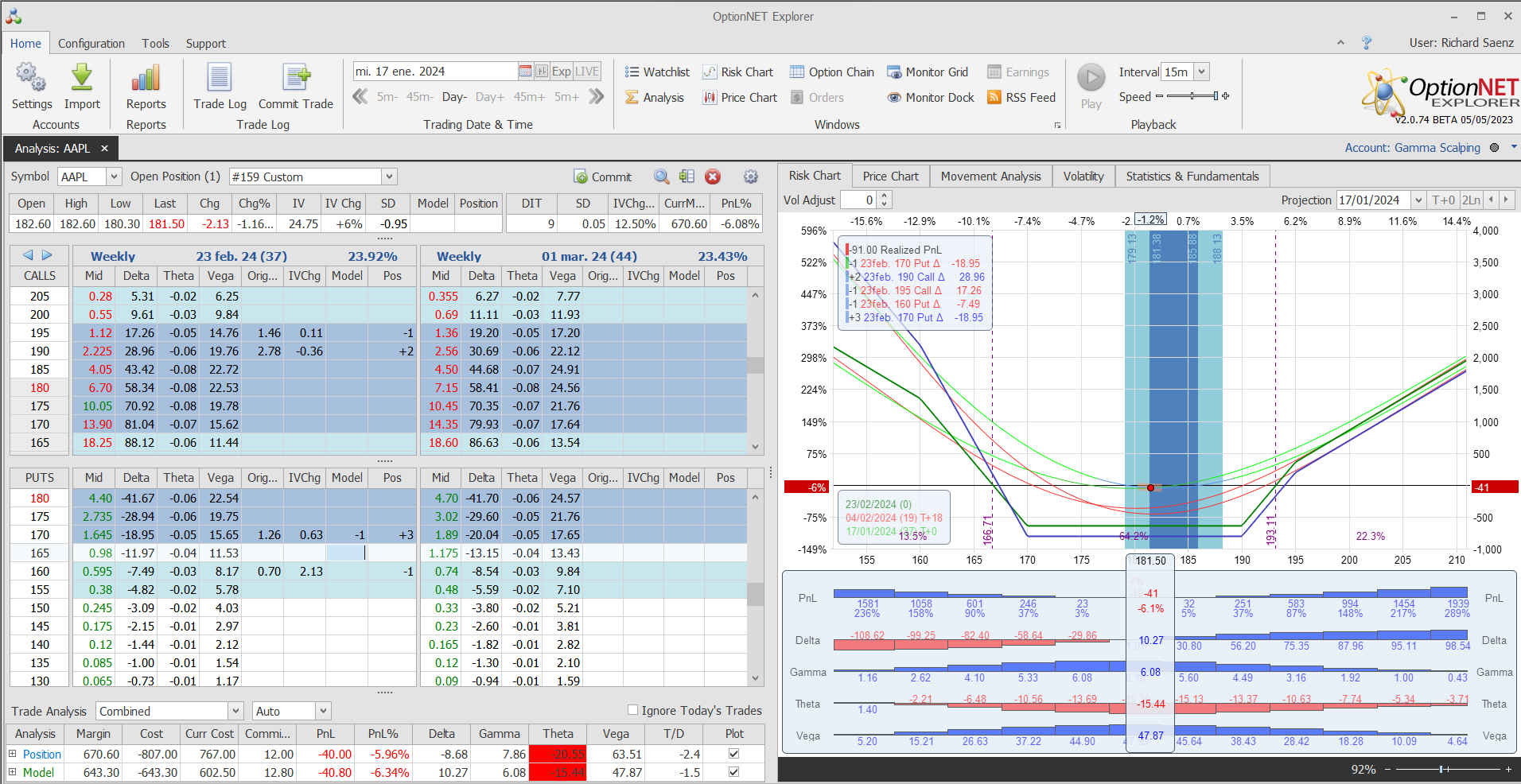The image size is (1521, 784).
Task: Toggle the T+0 projection button
Action: [1443, 200]
